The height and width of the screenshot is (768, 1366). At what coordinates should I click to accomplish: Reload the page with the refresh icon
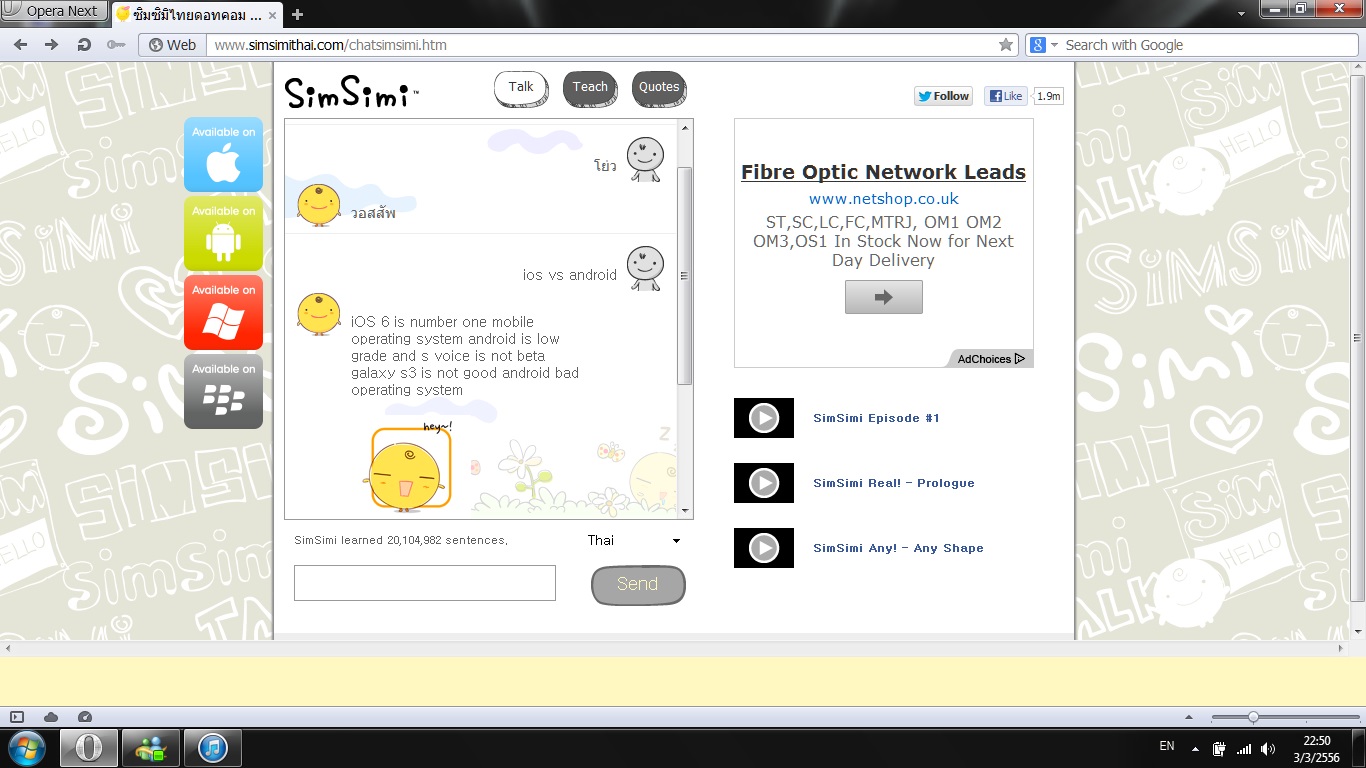[x=84, y=45]
